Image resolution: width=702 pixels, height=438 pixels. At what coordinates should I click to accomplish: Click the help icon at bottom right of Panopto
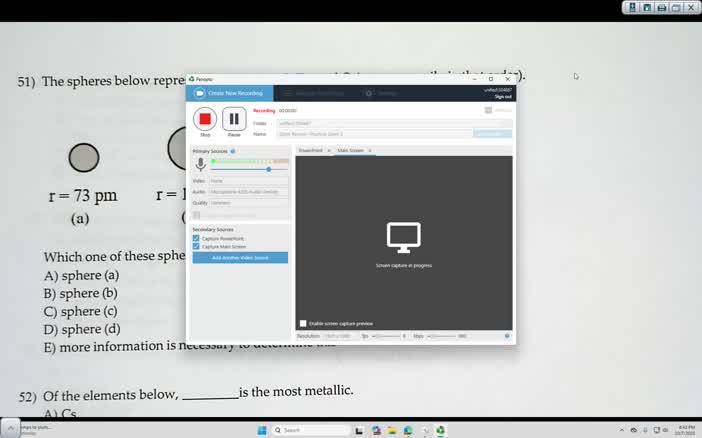[507, 336]
